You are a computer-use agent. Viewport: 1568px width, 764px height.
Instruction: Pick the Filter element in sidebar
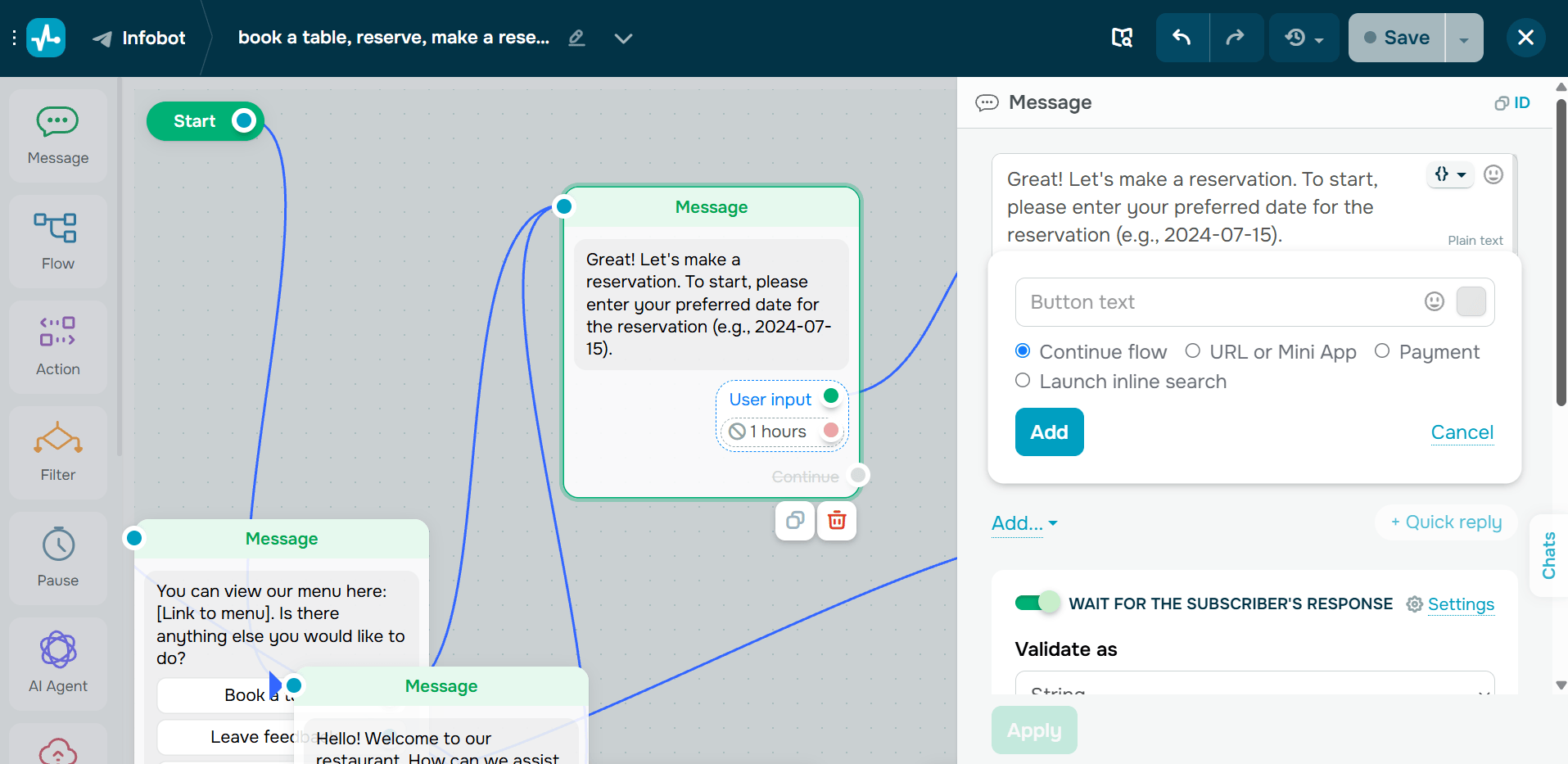click(58, 453)
